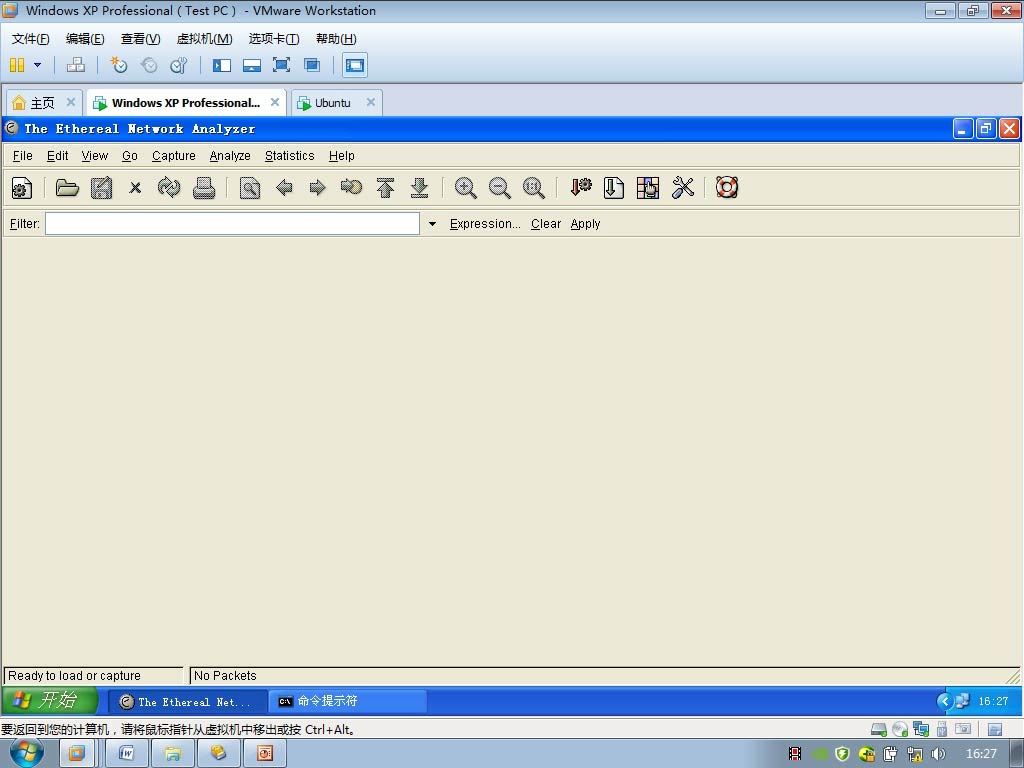
Task: Click the find packet magnifier icon
Action: (x=249, y=188)
